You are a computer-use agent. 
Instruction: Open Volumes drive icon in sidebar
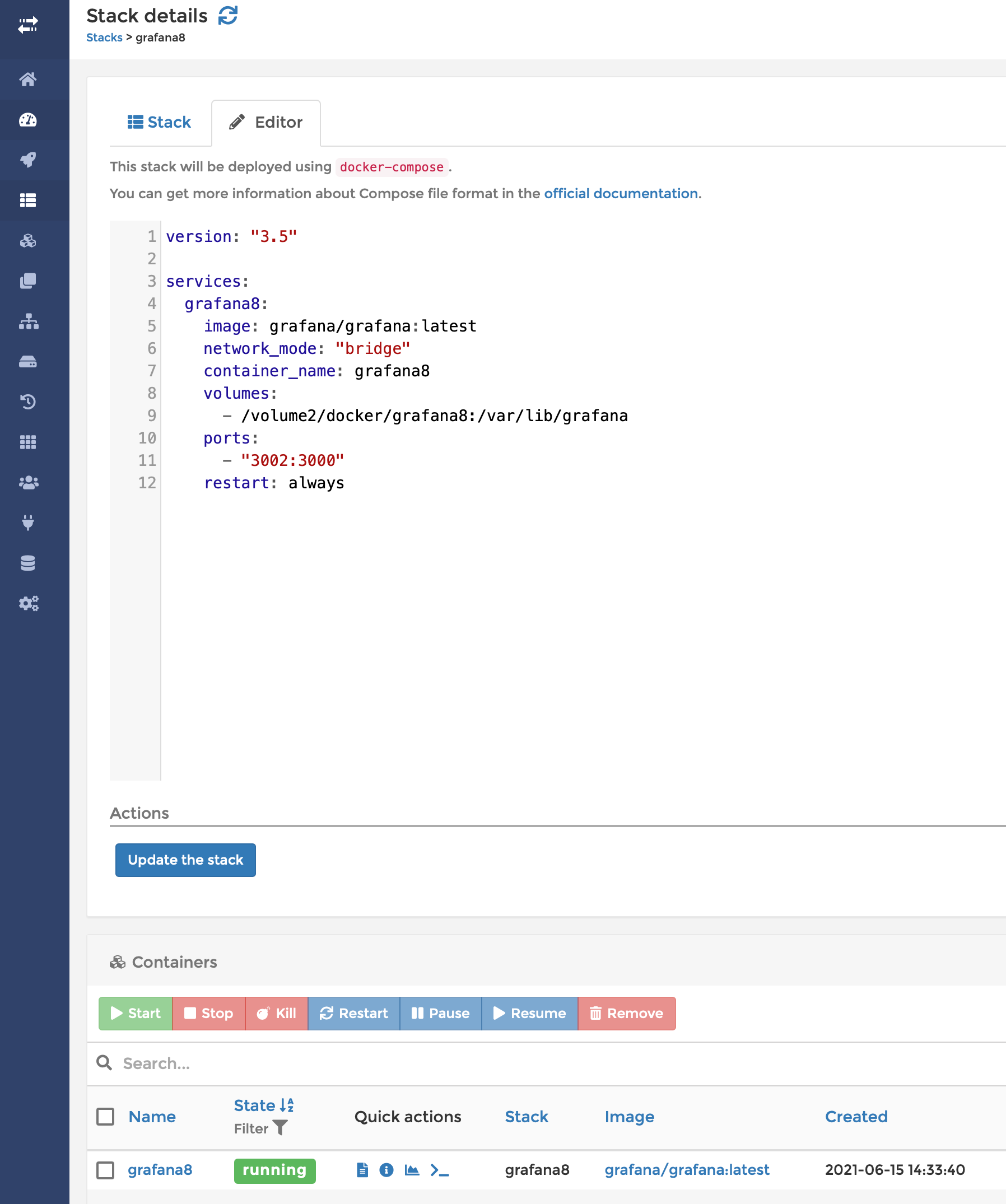[x=27, y=362]
